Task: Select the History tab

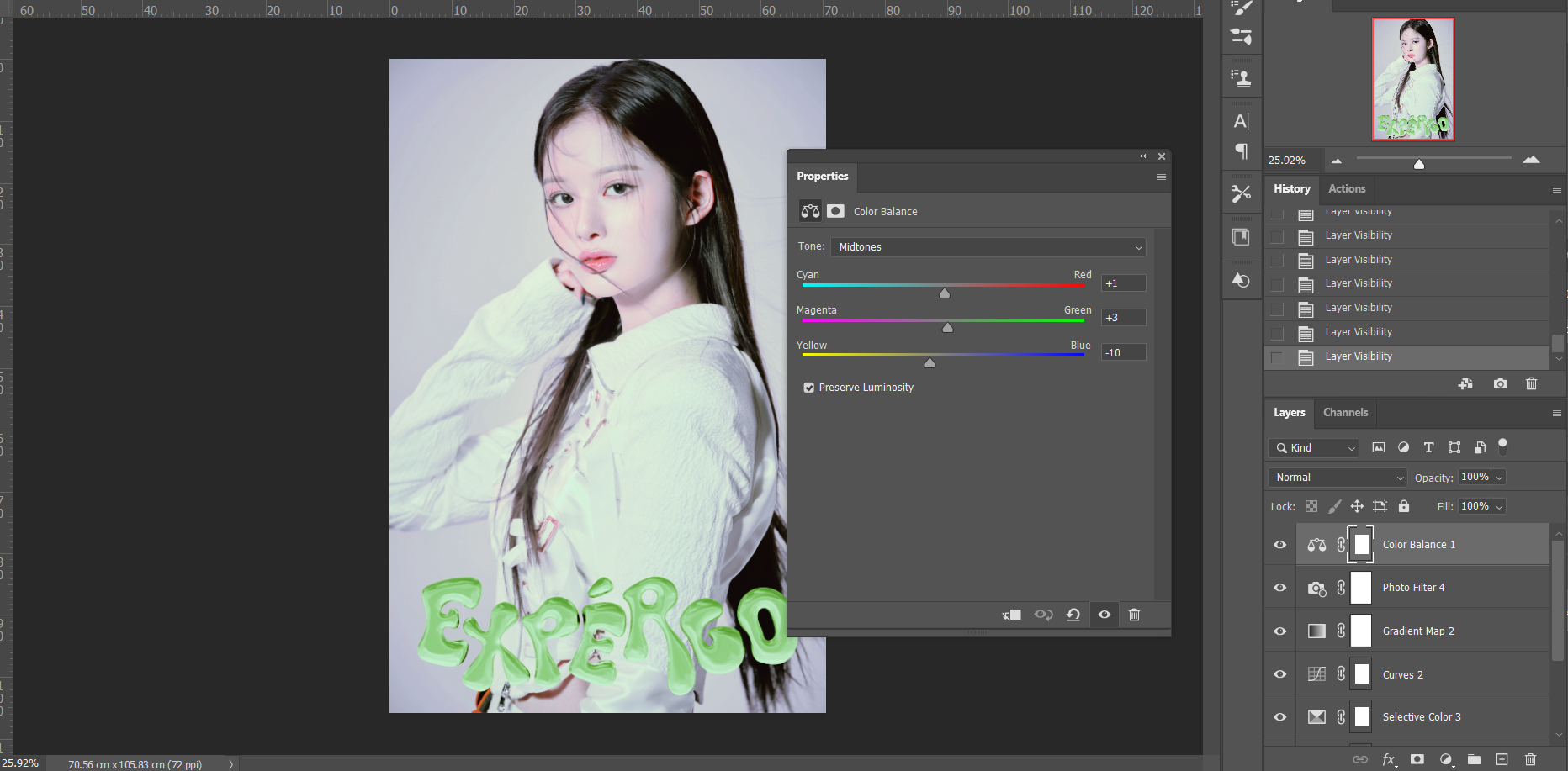Action: (x=1292, y=189)
